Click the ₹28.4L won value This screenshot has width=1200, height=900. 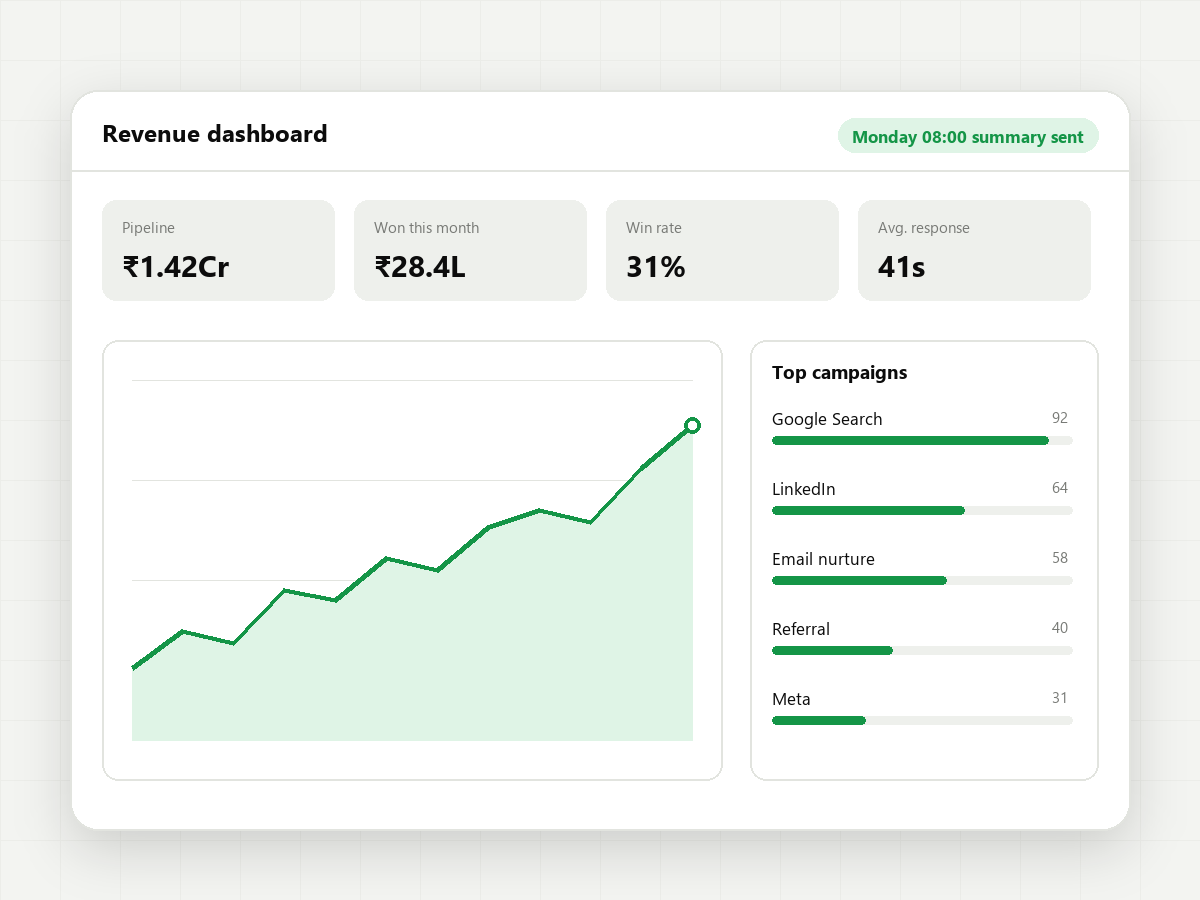(420, 267)
